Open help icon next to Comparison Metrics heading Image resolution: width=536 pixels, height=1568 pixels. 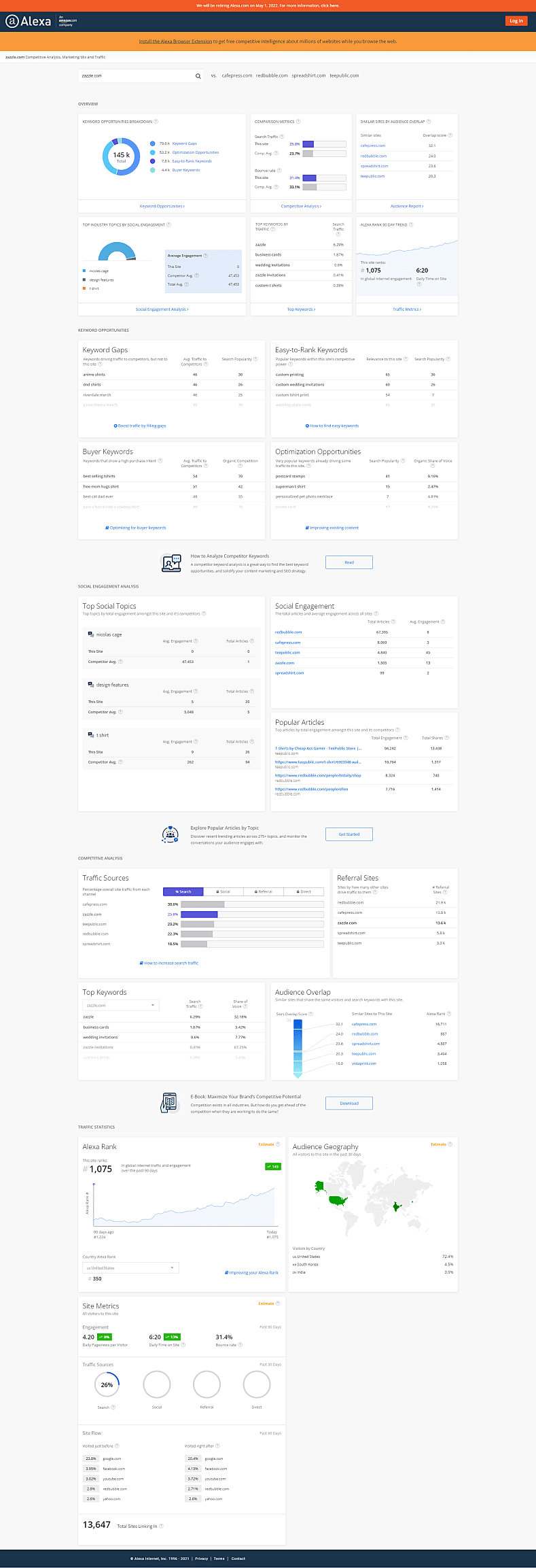(298, 122)
